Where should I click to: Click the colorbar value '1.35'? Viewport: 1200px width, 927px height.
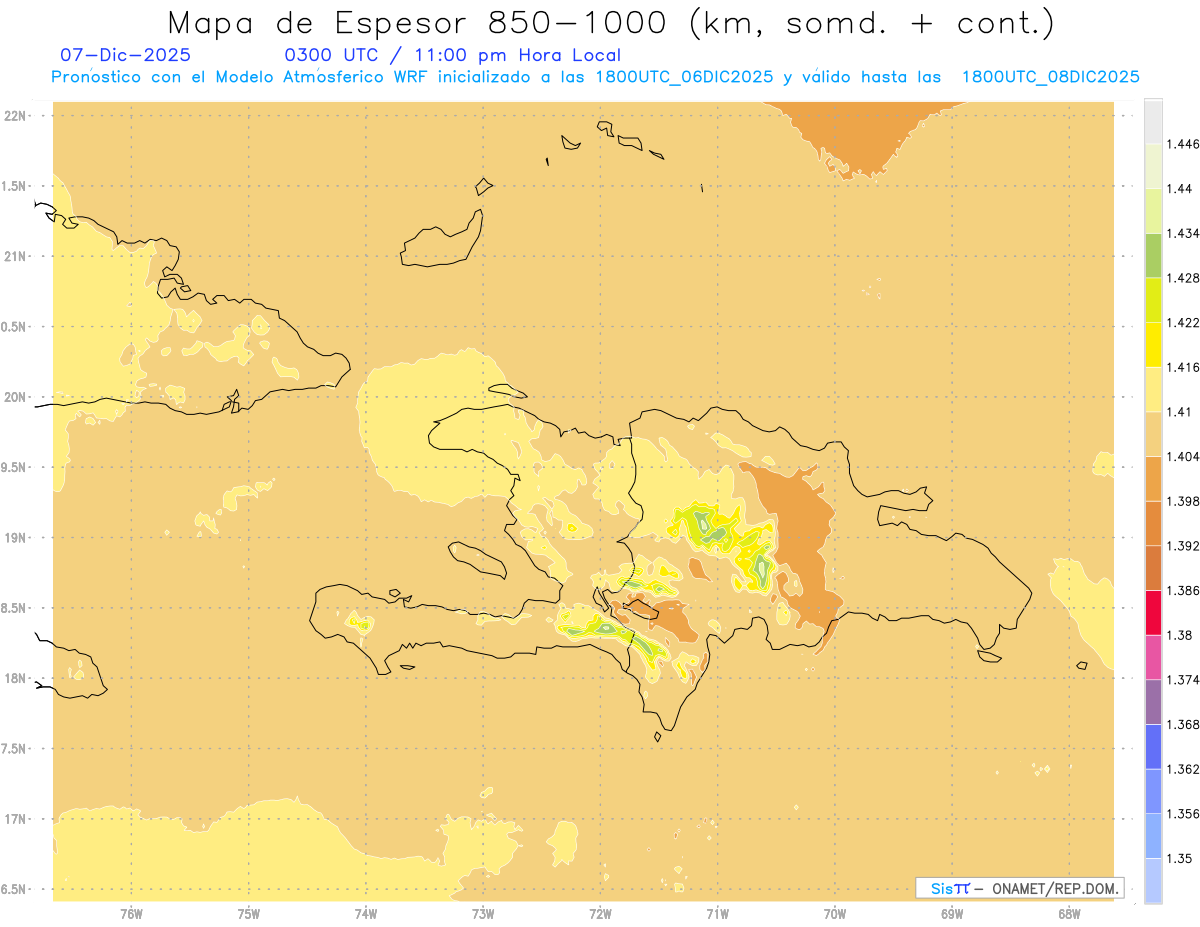coord(1179,858)
